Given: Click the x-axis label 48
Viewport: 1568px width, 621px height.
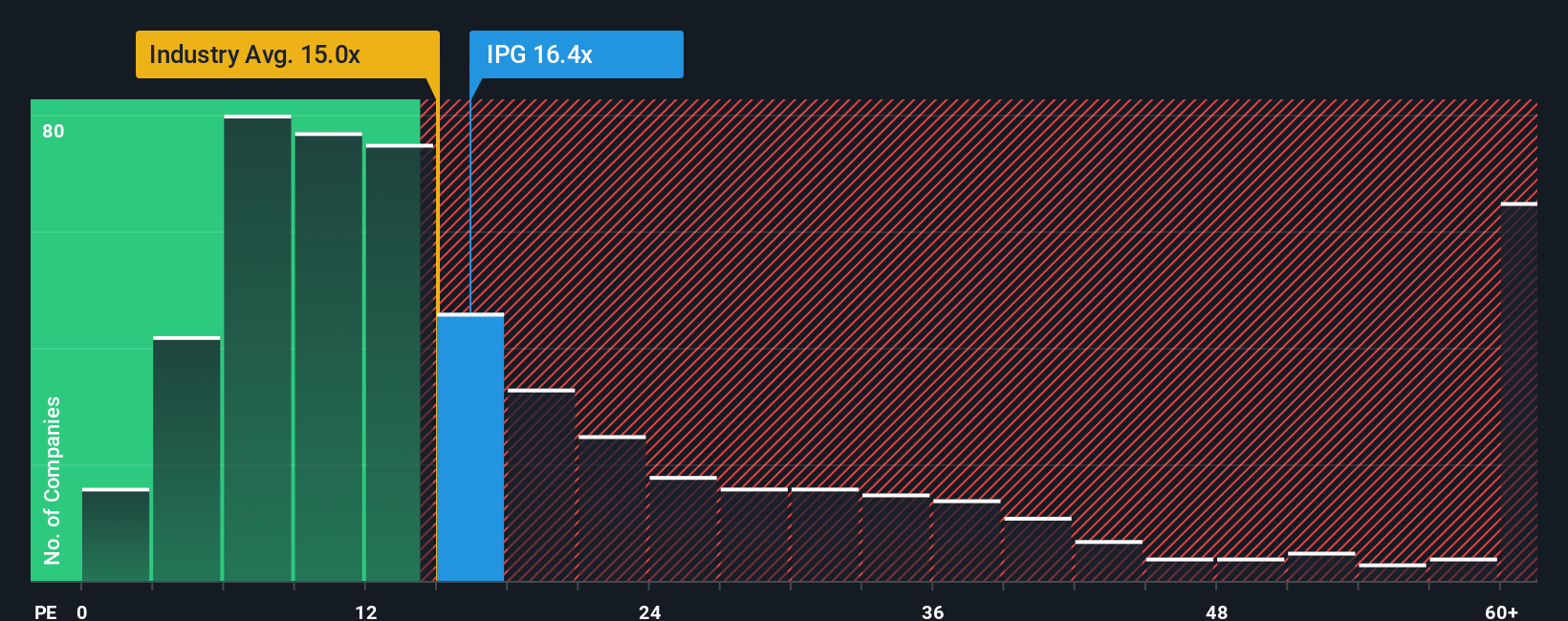Looking at the screenshot, I should click(x=1216, y=611).
